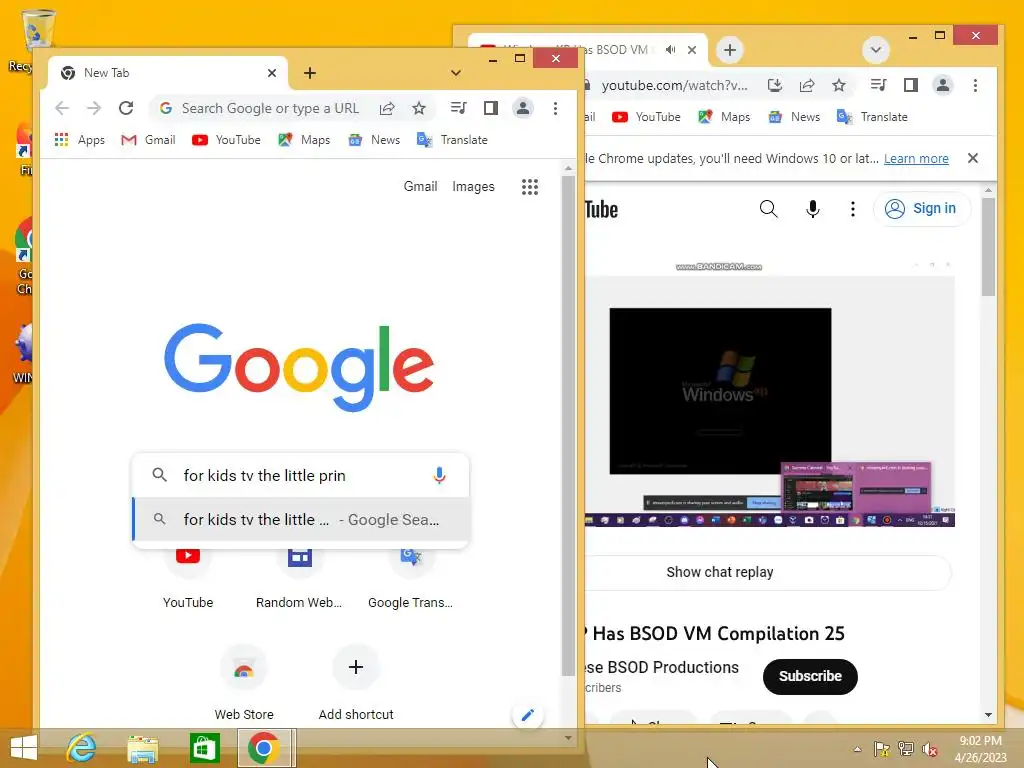Click the address bar in New Tab window
Image resolution: width=1024 pixels, height=768 pixels.
point(270,108)
